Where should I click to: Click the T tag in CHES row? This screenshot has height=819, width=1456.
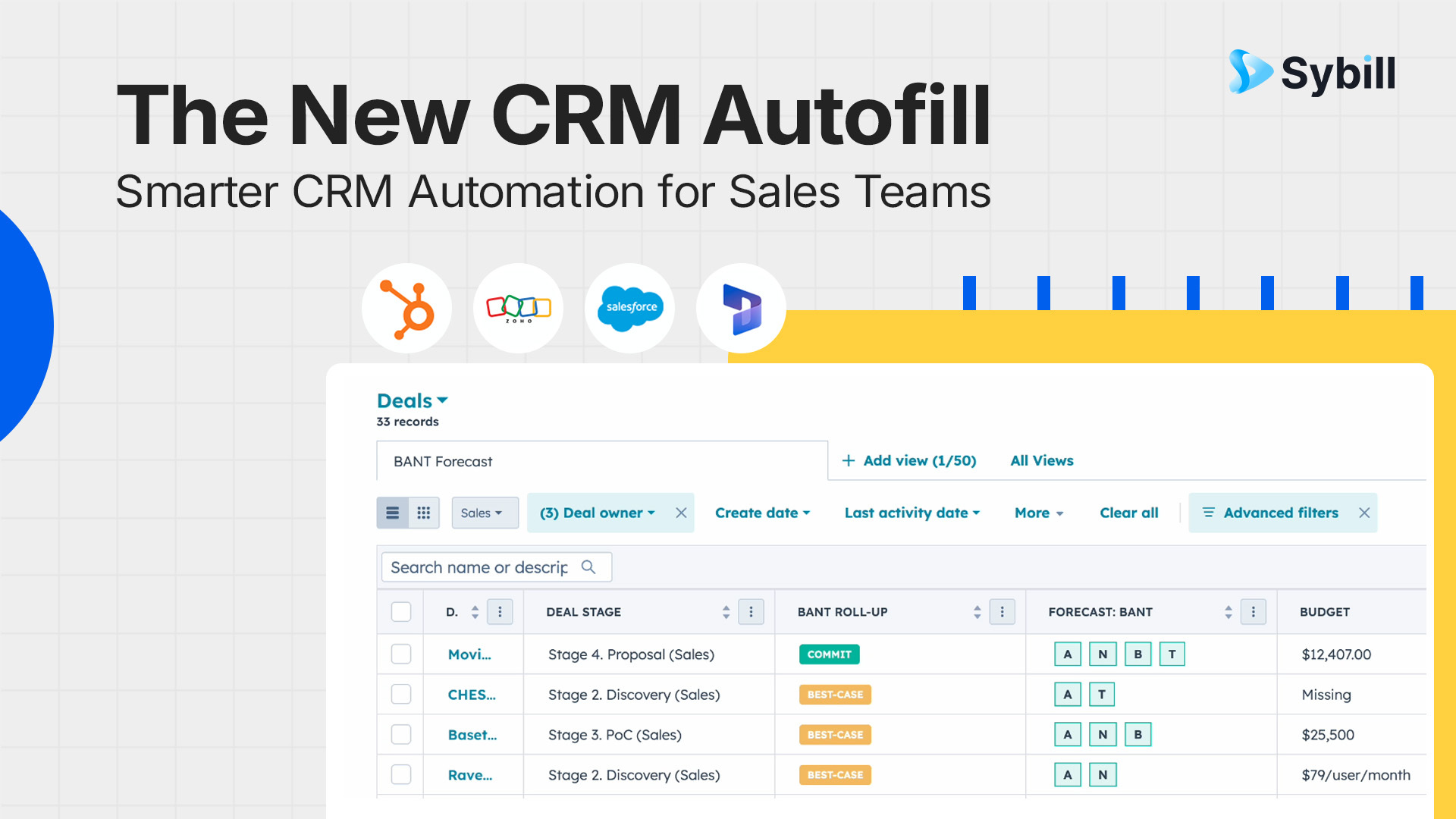tap(1102, 694)
